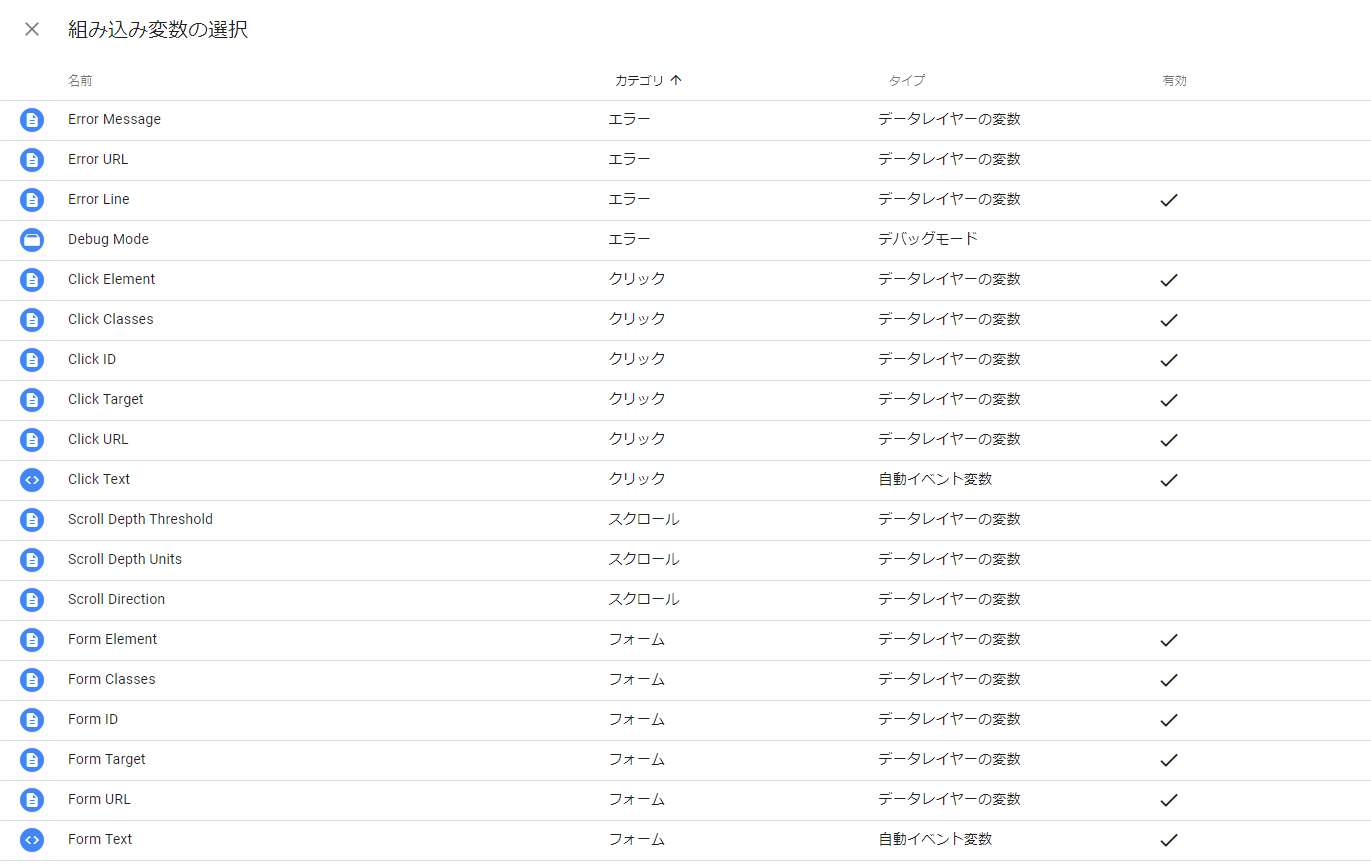This screenshot has height=865, width=1371.
Task: Select the Click Target variable name
Action: click(x=106, y=399)
